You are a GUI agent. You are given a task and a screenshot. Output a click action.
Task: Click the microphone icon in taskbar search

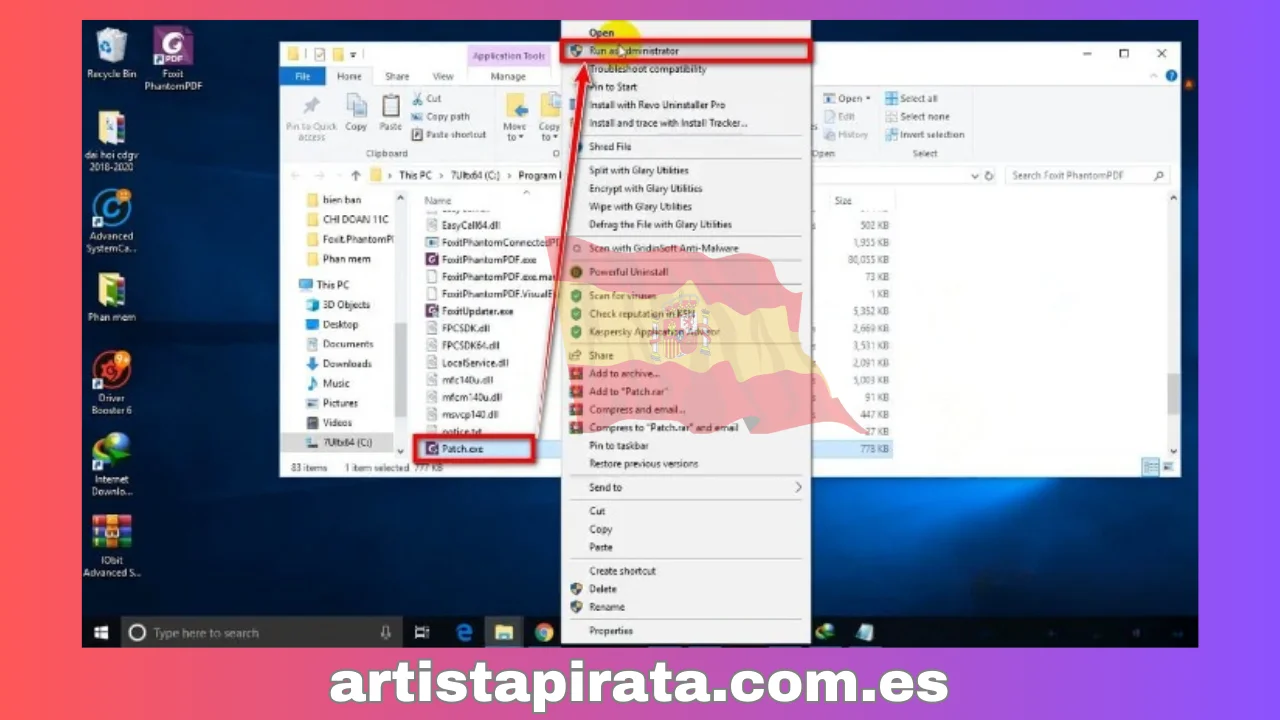click(x=386, y=632)
